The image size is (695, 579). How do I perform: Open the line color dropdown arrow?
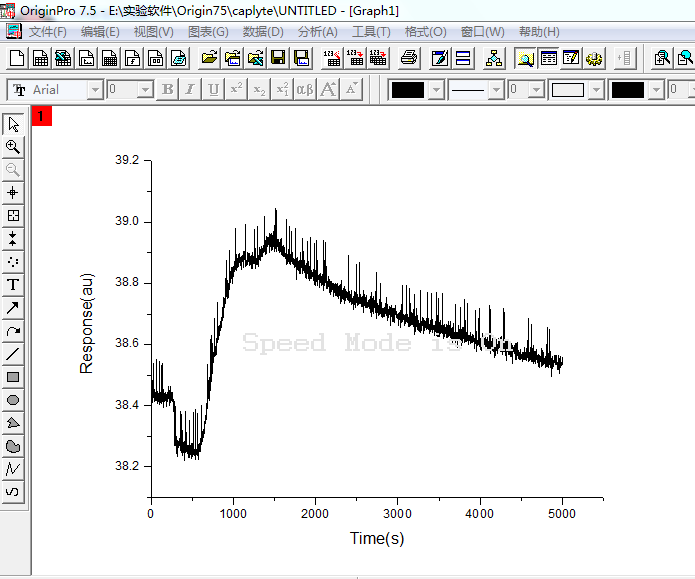[437, 90]
